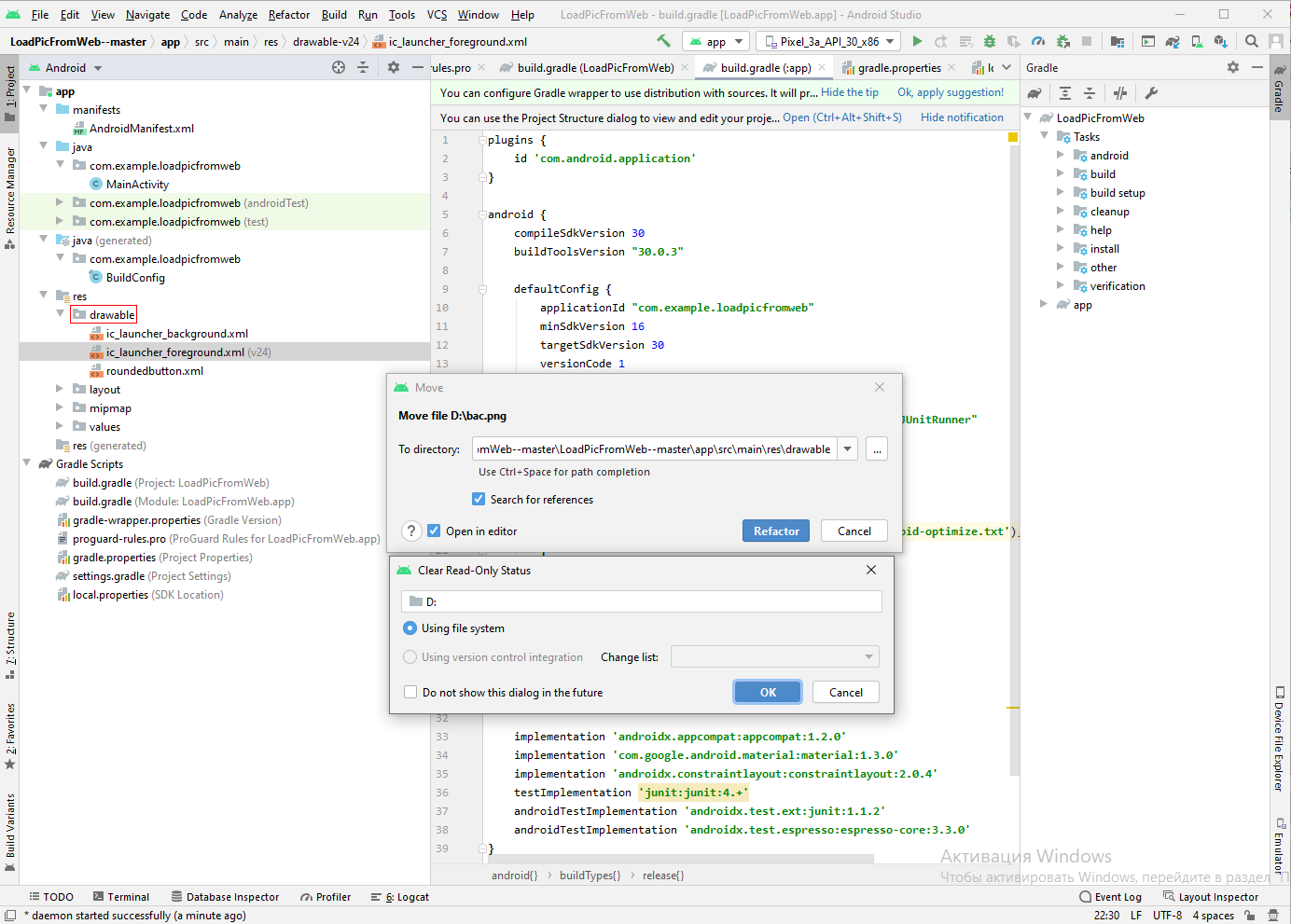This screenshot has height=924, width=1291.
Task: Hide the Project panel with minus icon
Action: pos(418,67)
